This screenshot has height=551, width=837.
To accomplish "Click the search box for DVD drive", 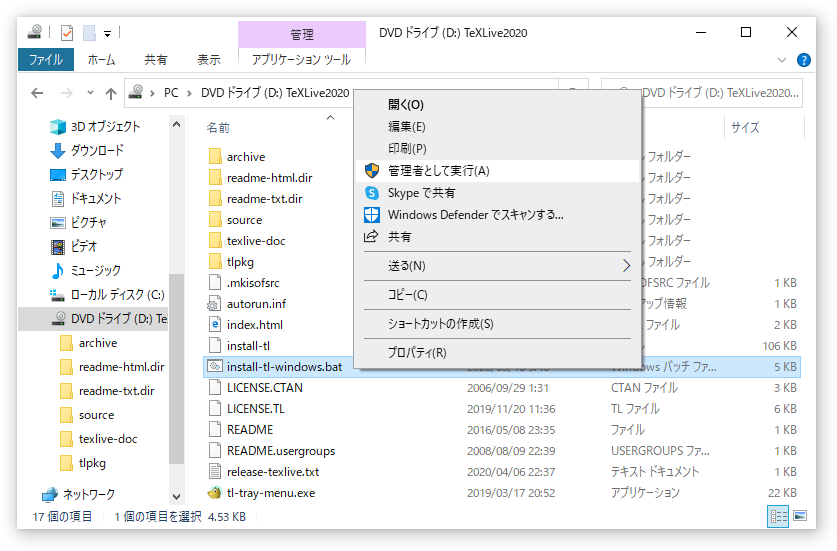I will [x=701, y=93].
